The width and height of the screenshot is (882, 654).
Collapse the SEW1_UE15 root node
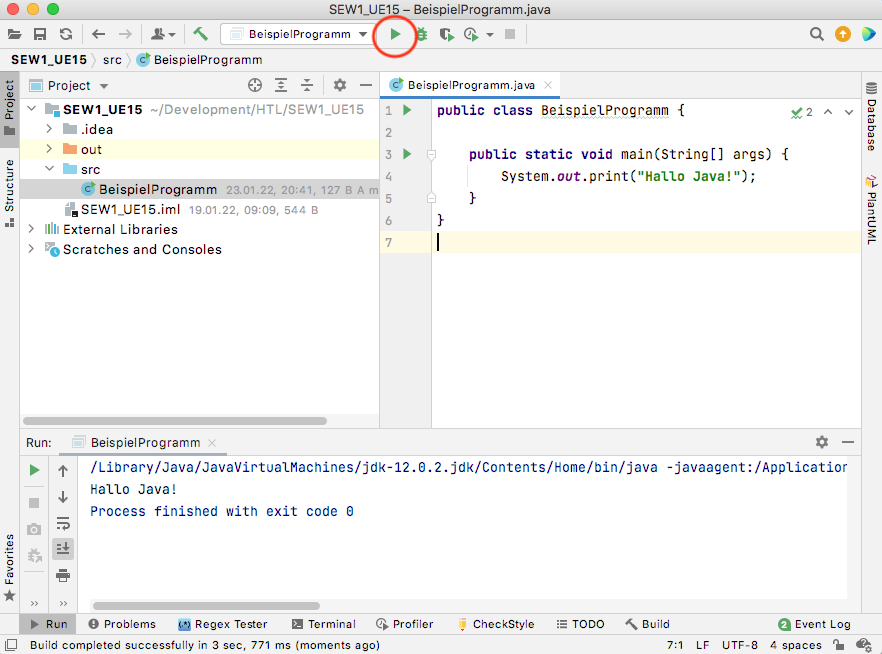(x=32, y=109)
